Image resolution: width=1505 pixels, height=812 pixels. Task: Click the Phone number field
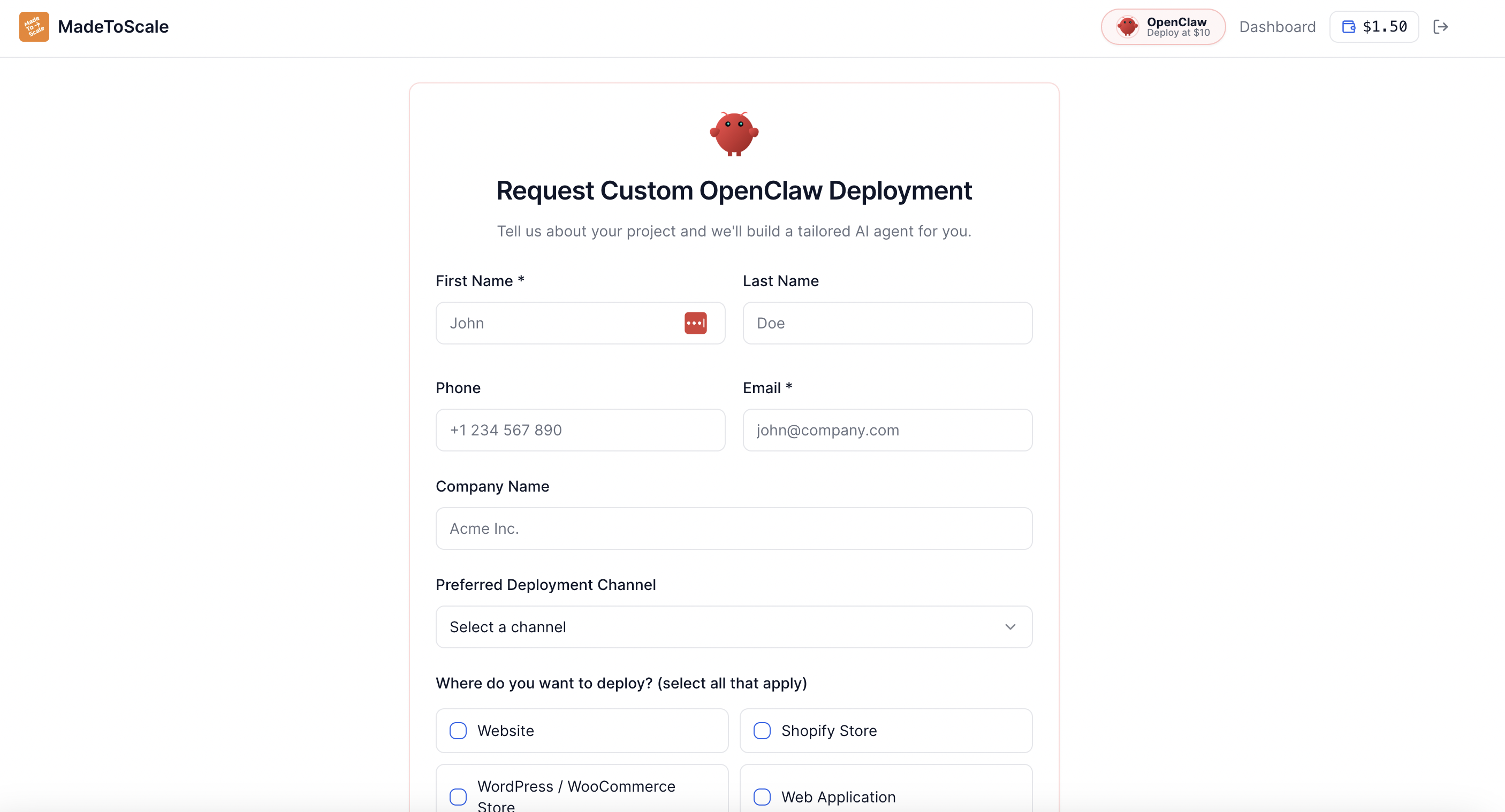pyautogui.click(x=580, y=430)
